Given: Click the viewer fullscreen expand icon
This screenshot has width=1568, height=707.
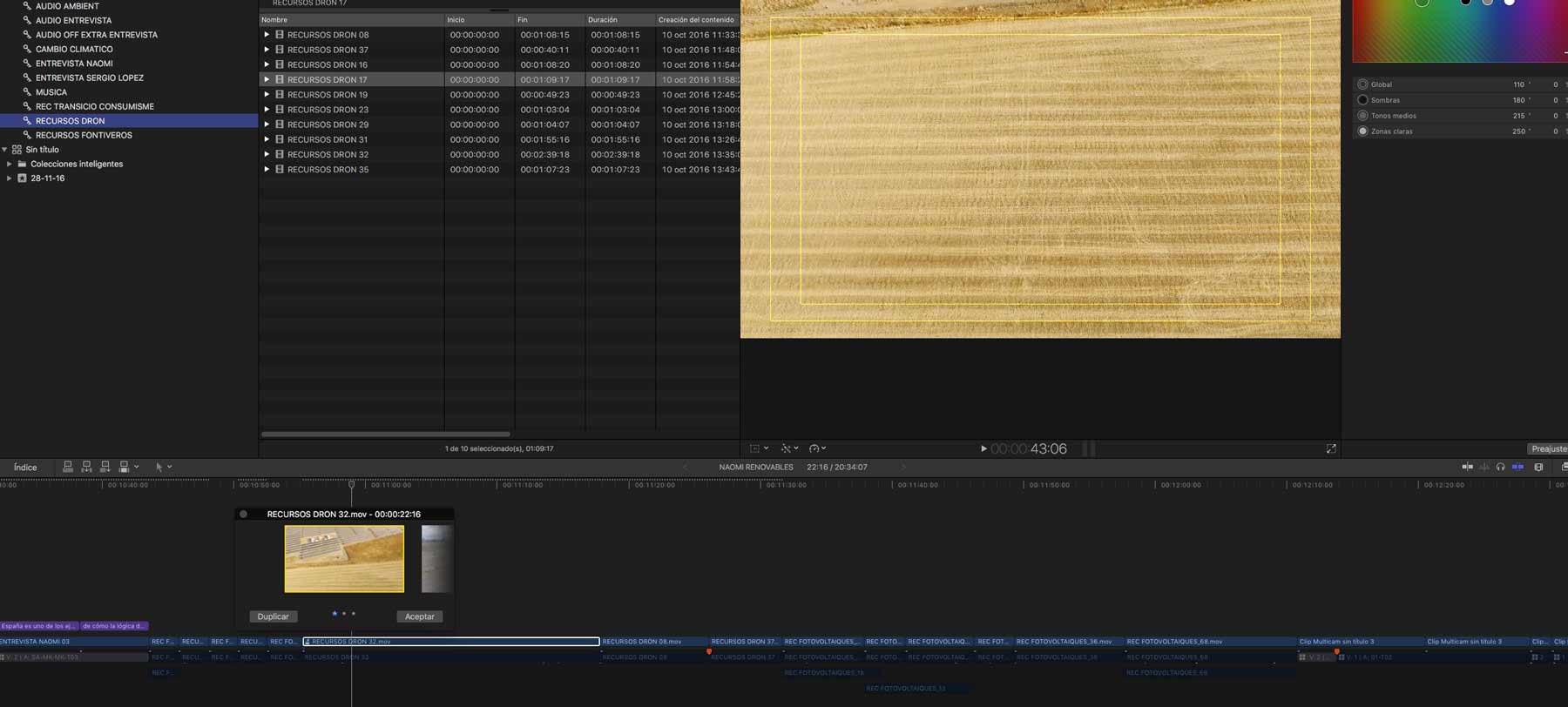Looking at the screenshot, I should click(x=1331, y=448).
